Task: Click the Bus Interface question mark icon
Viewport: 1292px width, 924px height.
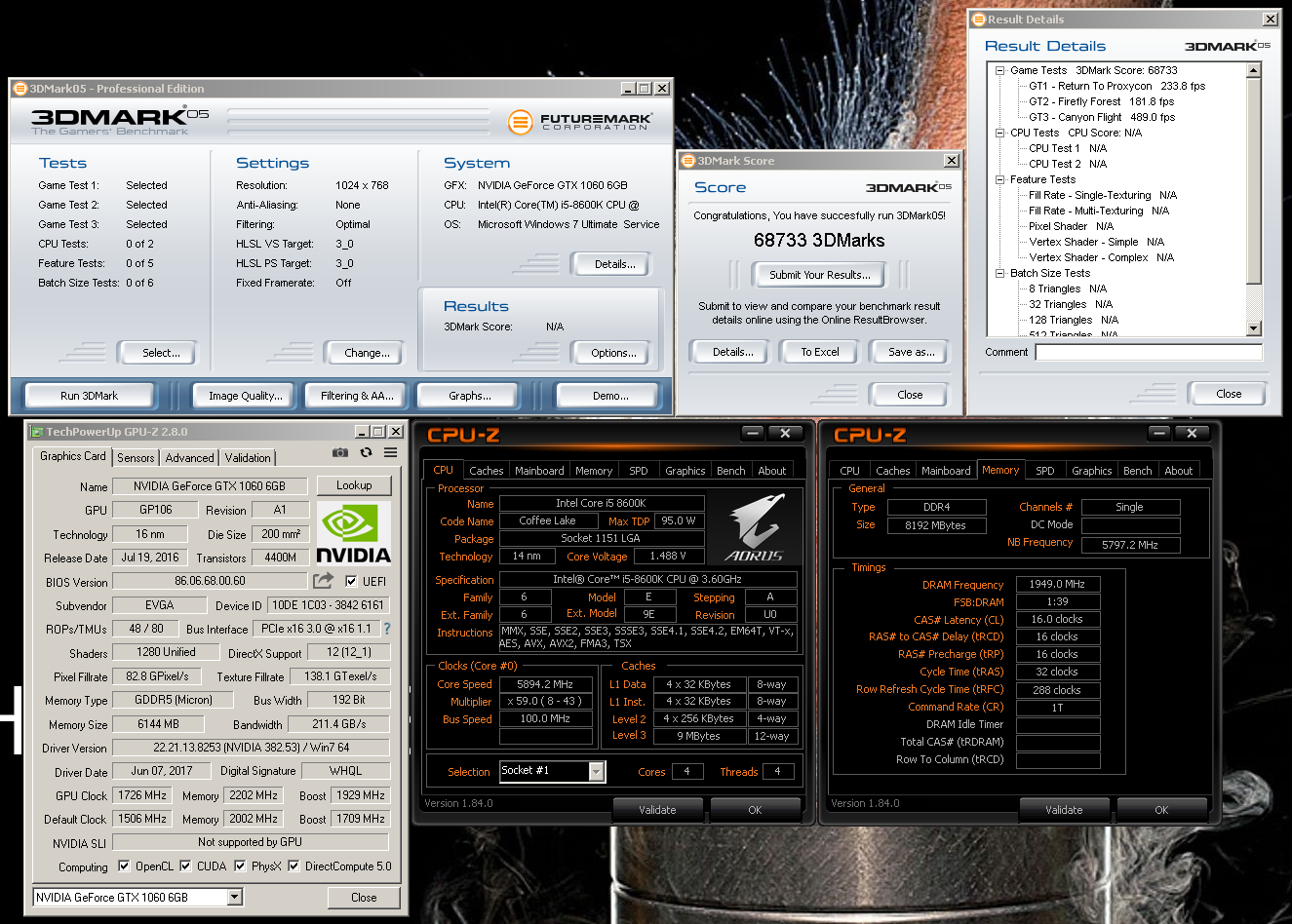Action: (x=387, y=629)
